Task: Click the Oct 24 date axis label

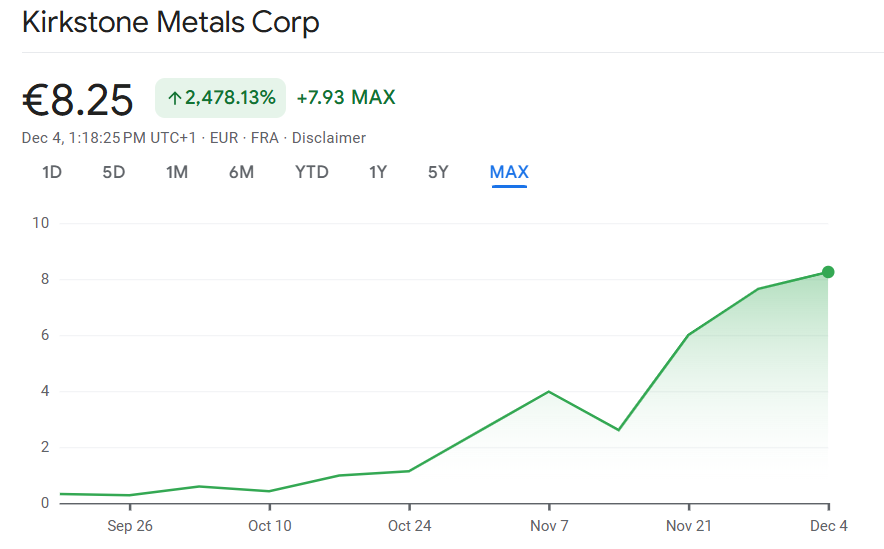Action: point(409,525)
